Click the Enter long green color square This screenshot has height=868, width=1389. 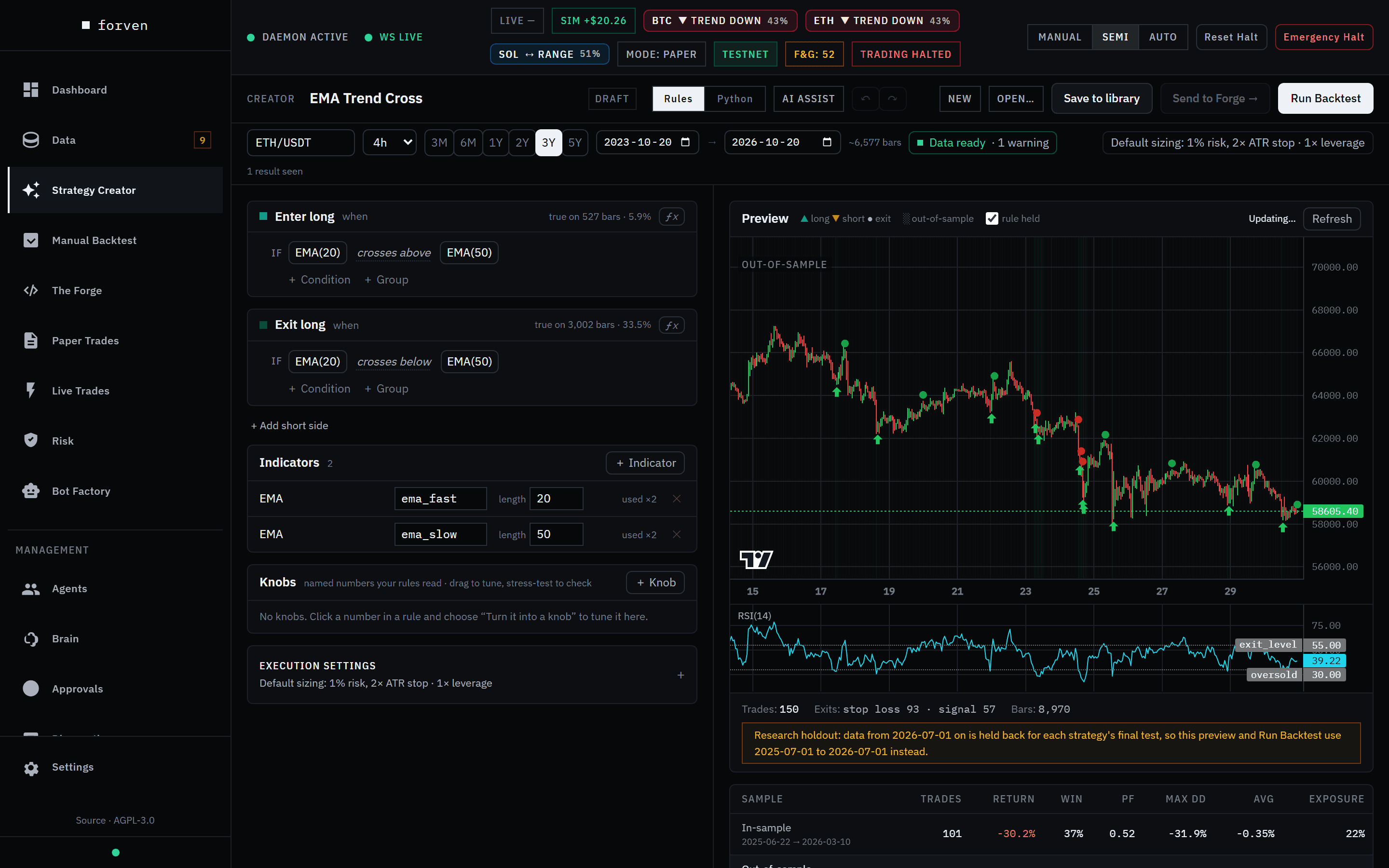263,217
